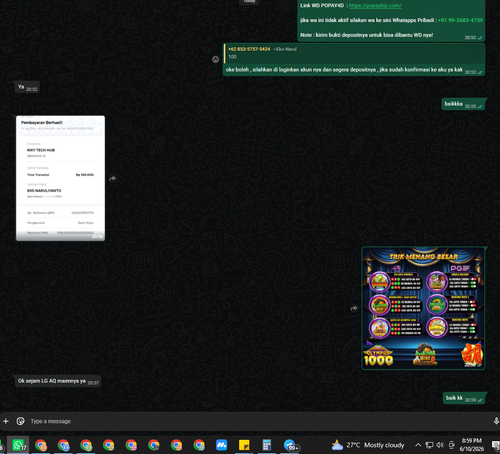The image size is (500, 454).
Task: Open the emoji picker beside message box
Action: click(20, 421)
